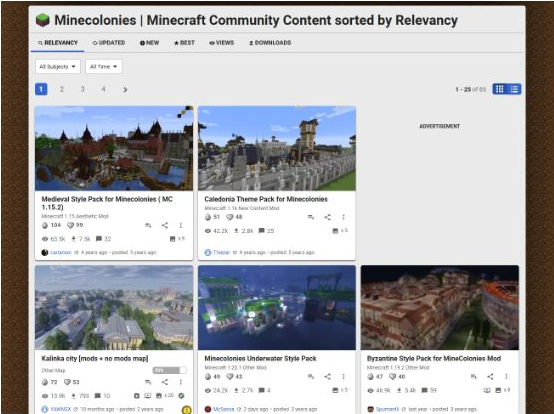Add Byzantine Style Pack to a collection

[473, 377]
